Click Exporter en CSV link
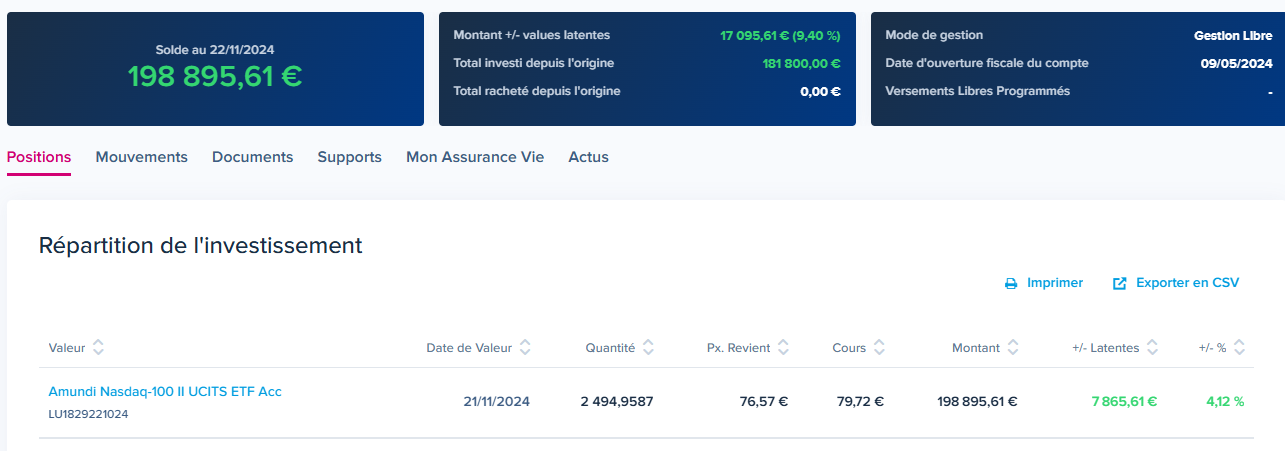Screen dimensions: 1285x451 1187,283
